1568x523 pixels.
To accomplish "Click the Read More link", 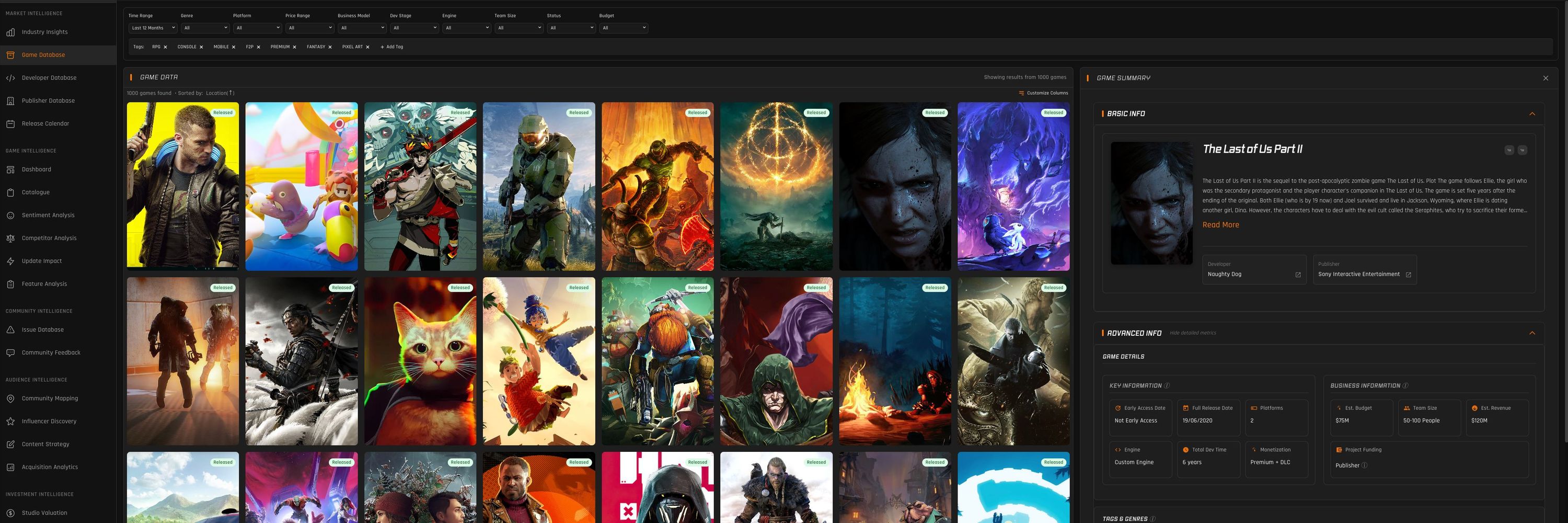I will [1220, 225].
